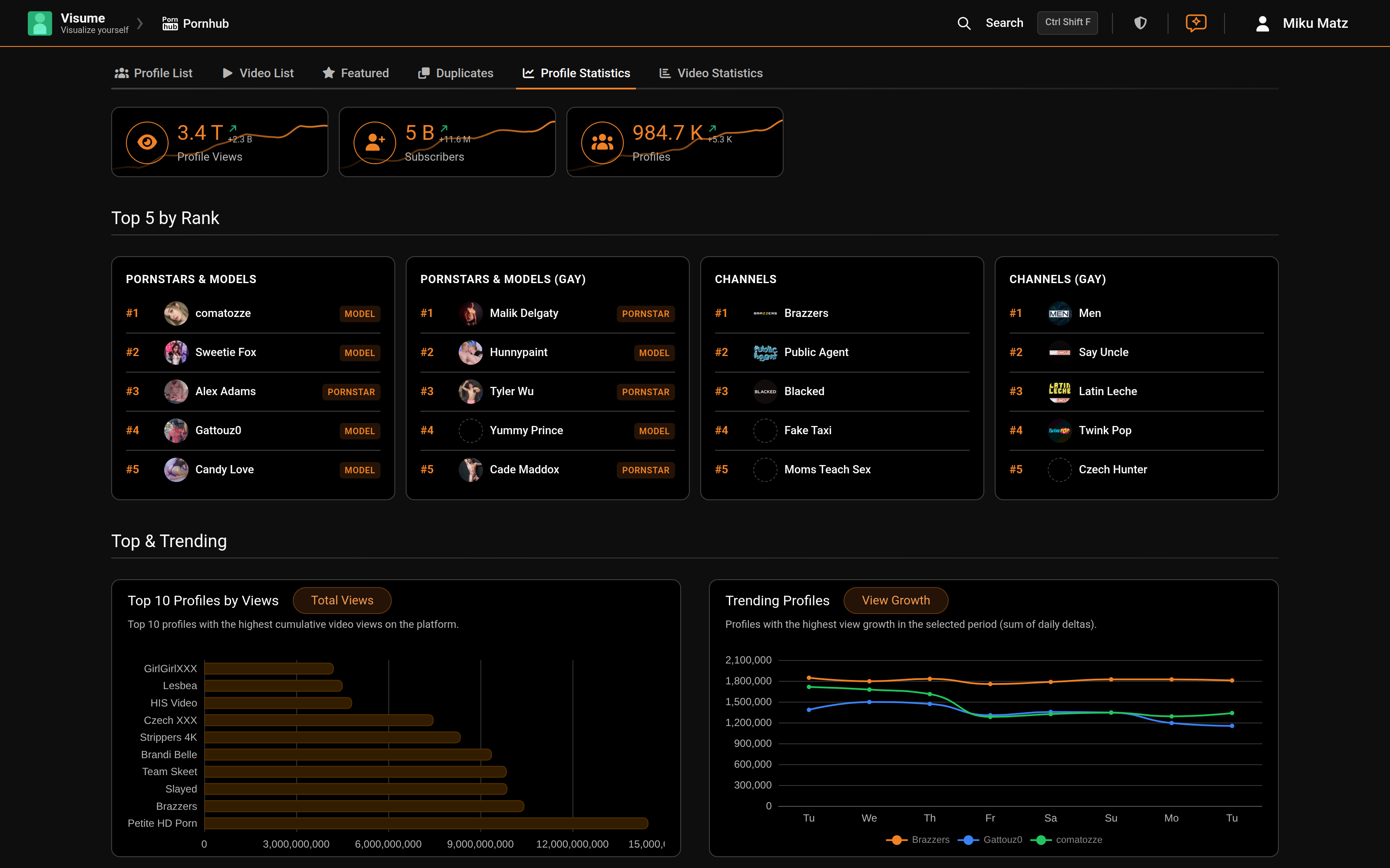Switch to the Profile List tab
The image size is (1390, 868).
pyautogui.click(x=153, y=73)
